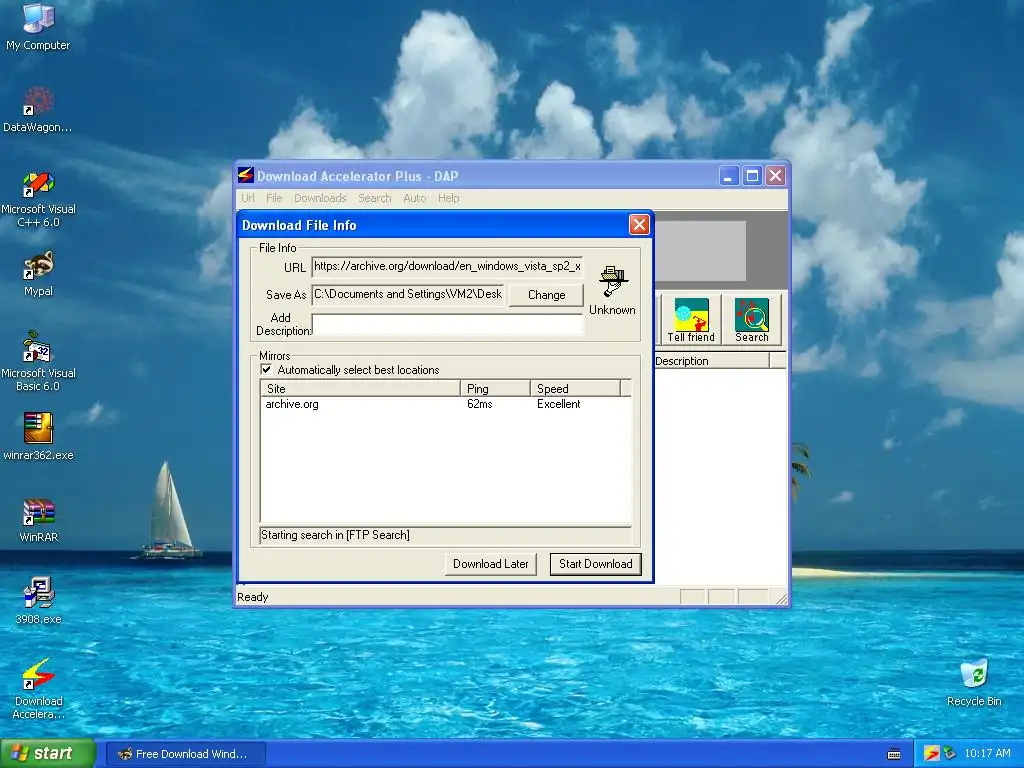This screenshot has width=1024, height=768.
Task: Click Add Description text field
Action: [447, 325]
